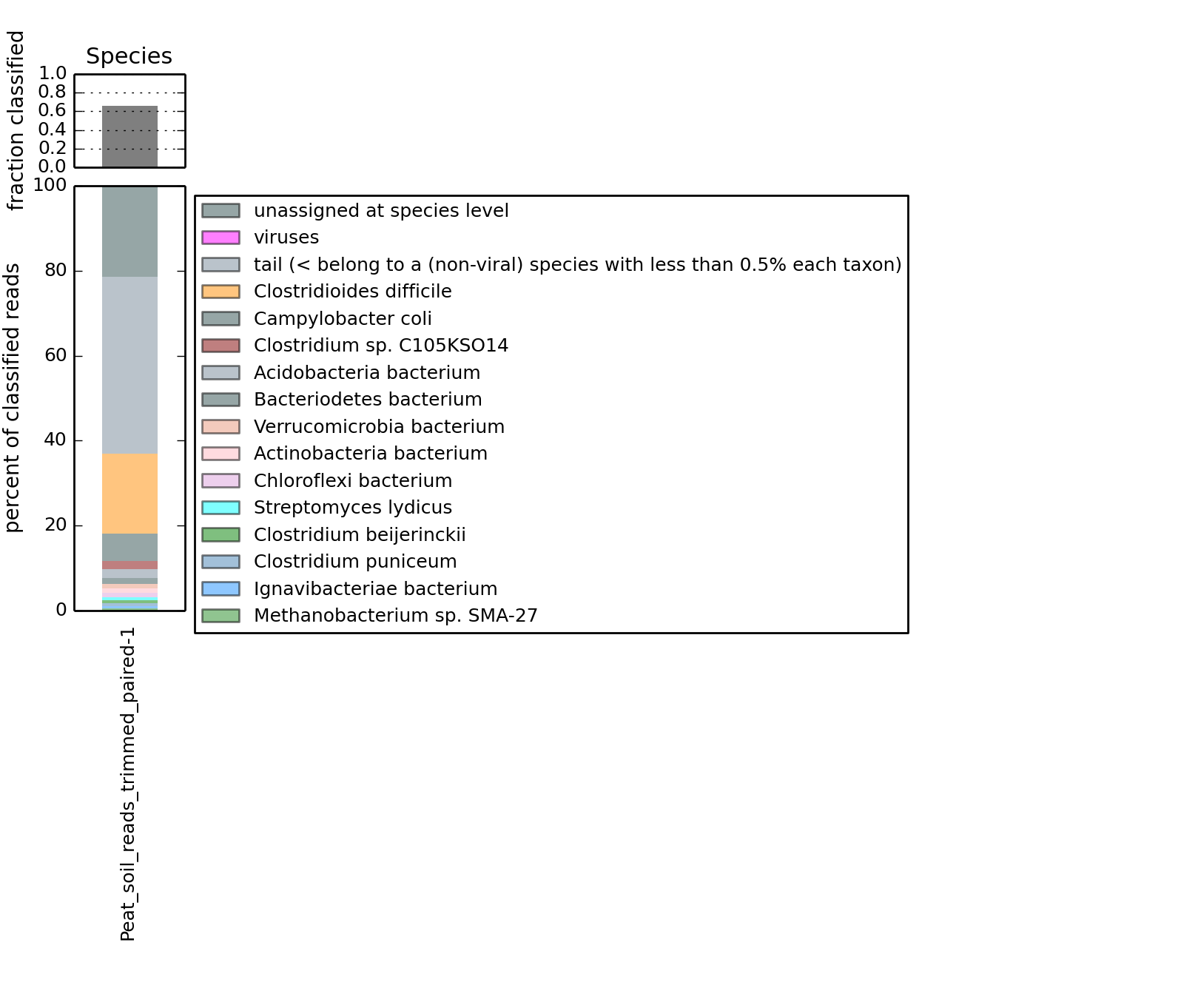1178x1008 pixels.
Task: Click the Clostridium sp. C105KSO14 legend swatch
Action: point(221,346)
